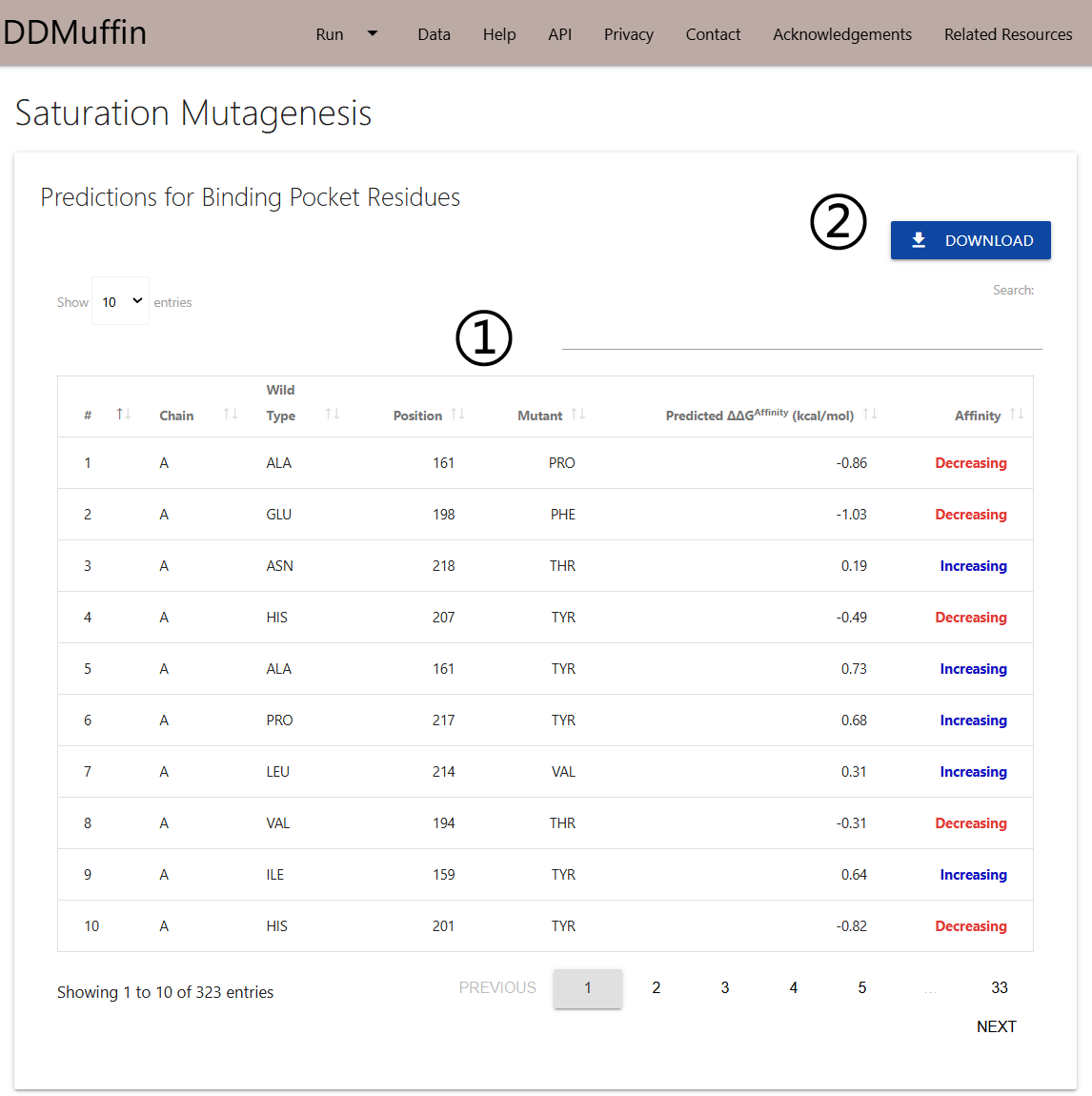Go to page 2 of results
This screenshot has height=1096, width=1092.
[x=656, y=988]
